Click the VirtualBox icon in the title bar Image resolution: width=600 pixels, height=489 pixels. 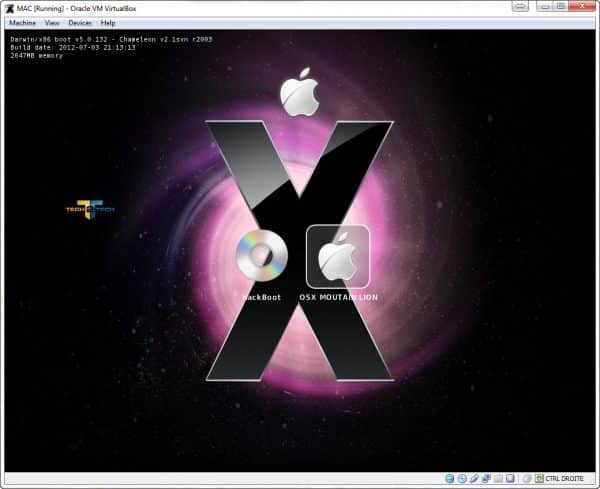pos(10,7)
